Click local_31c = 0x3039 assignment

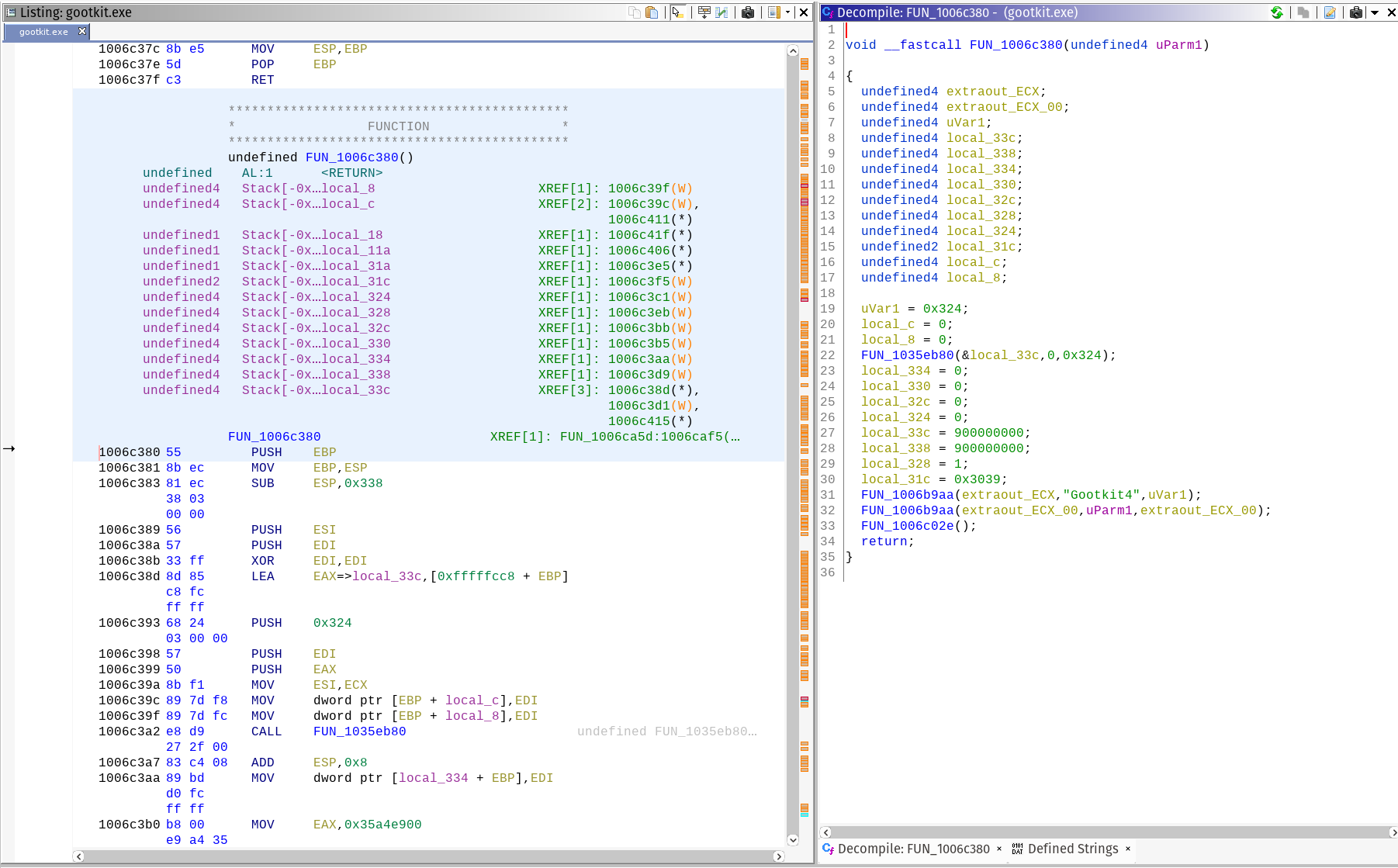click(x=934, y=479)
